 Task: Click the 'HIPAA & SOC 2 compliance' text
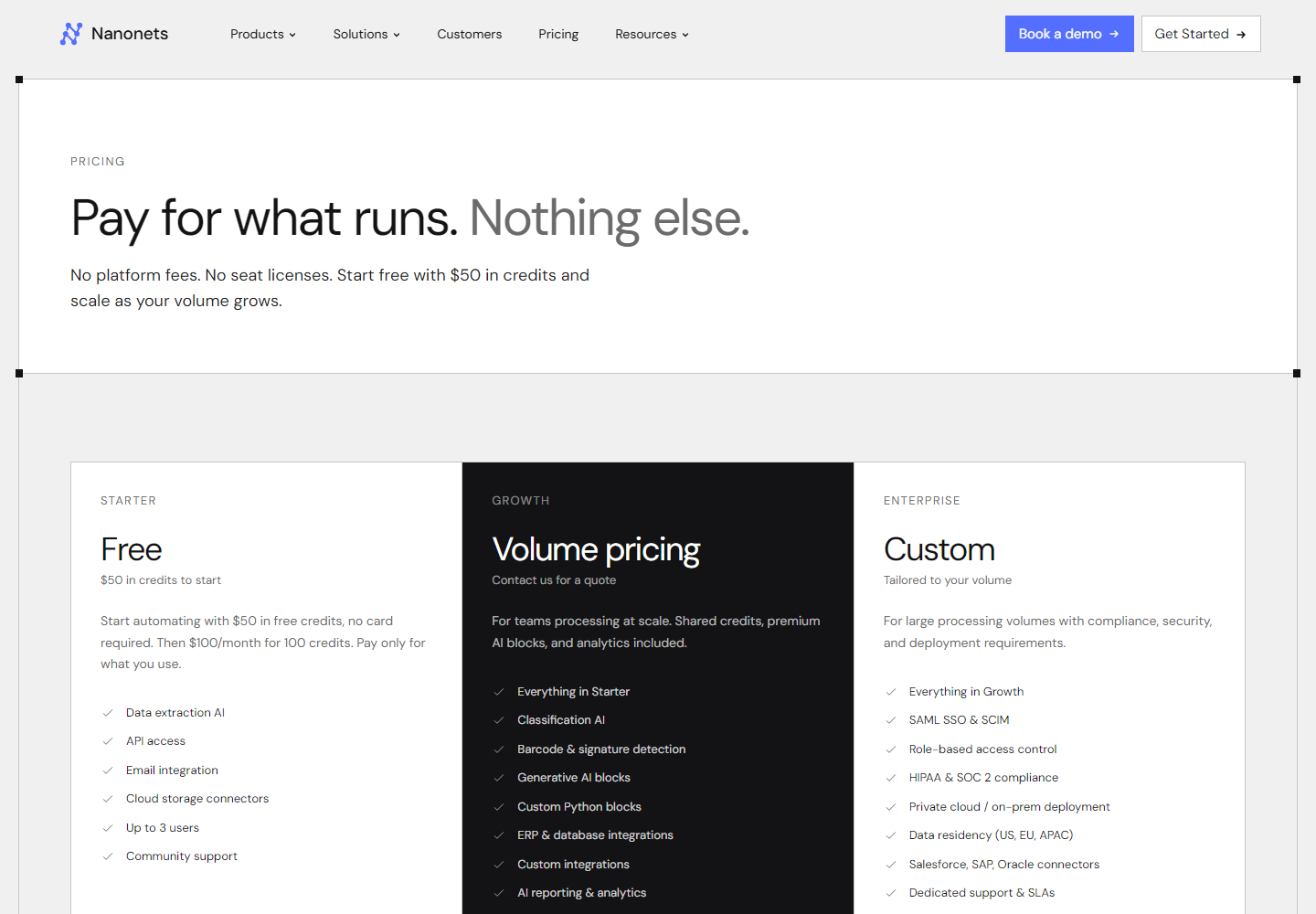983,778
